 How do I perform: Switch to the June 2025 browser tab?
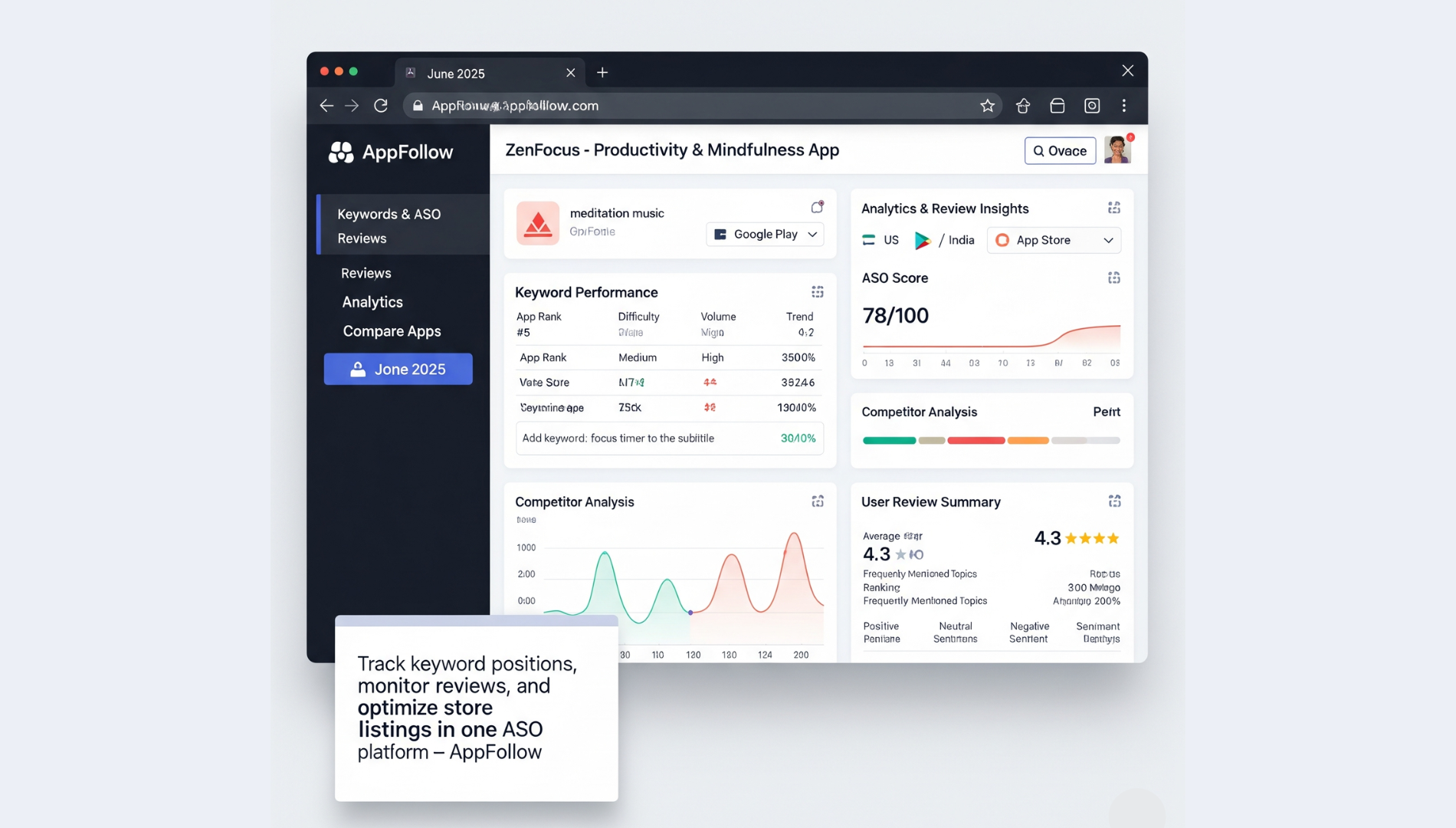489,73
